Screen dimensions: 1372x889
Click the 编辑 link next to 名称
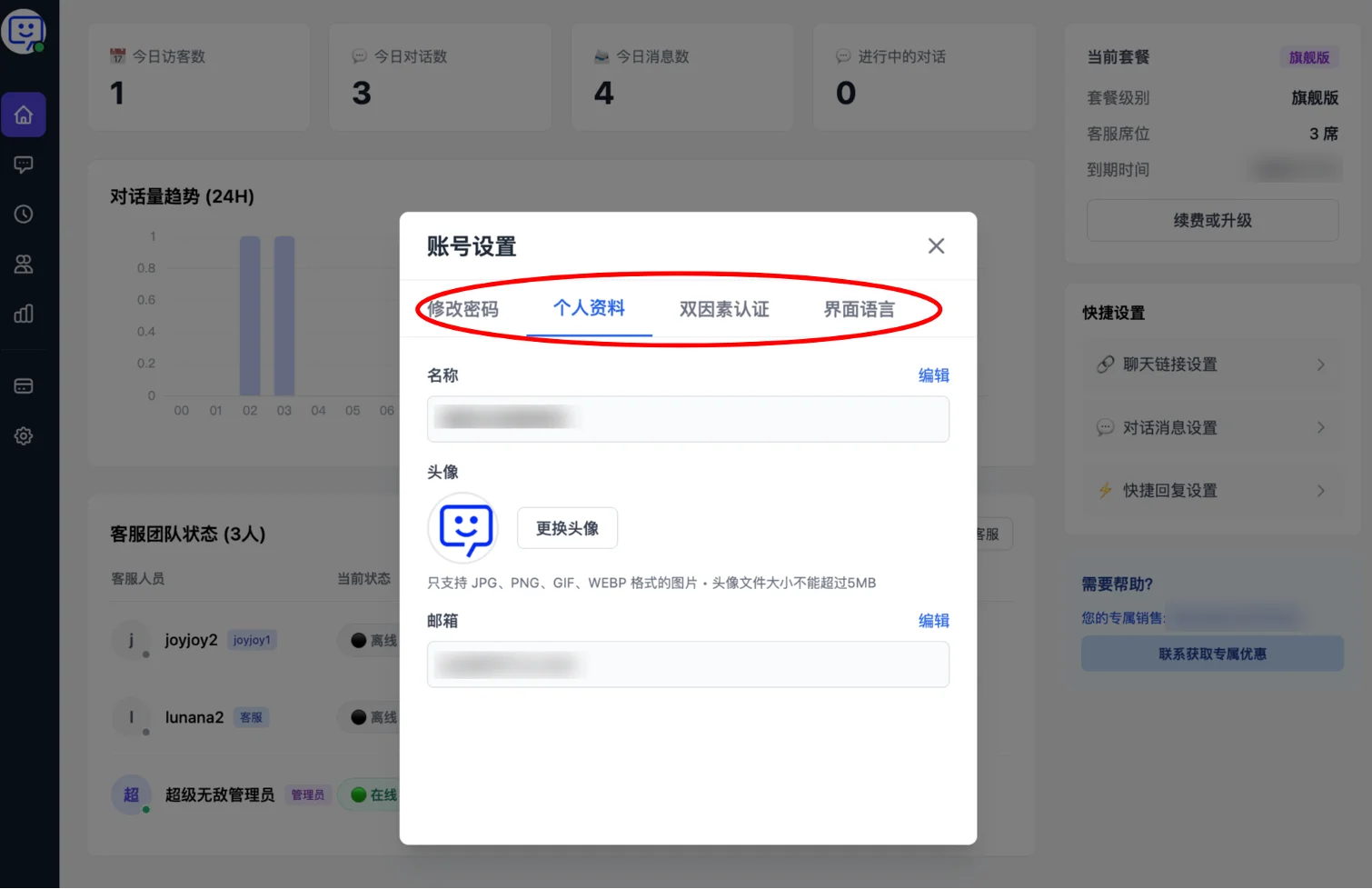click(x=933, y=375)
